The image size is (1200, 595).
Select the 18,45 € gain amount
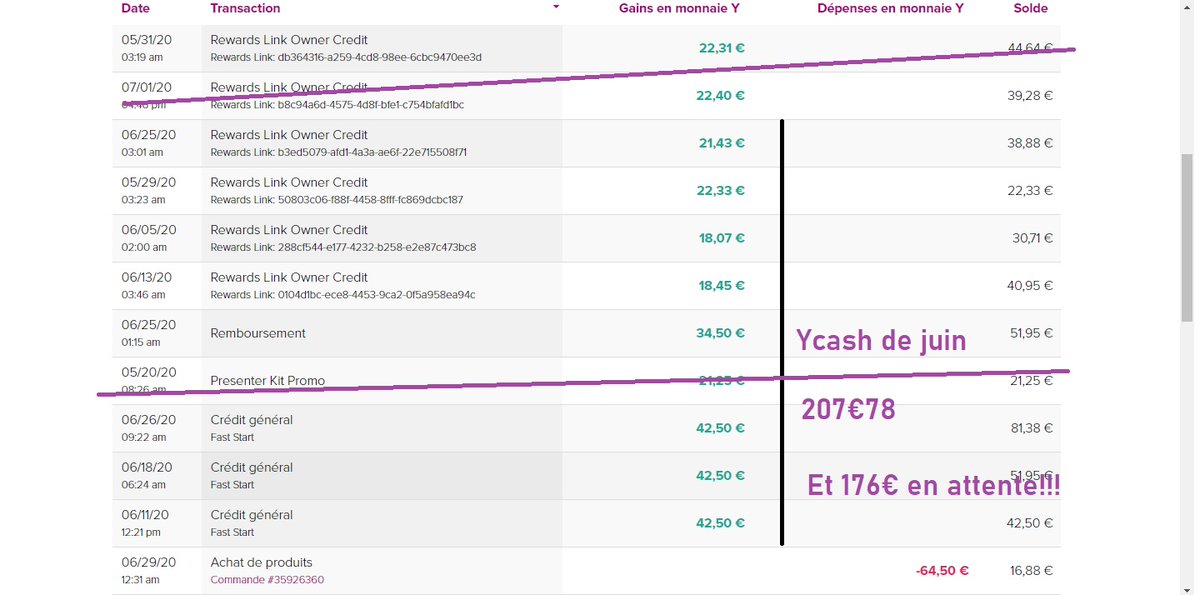[722, 285]
